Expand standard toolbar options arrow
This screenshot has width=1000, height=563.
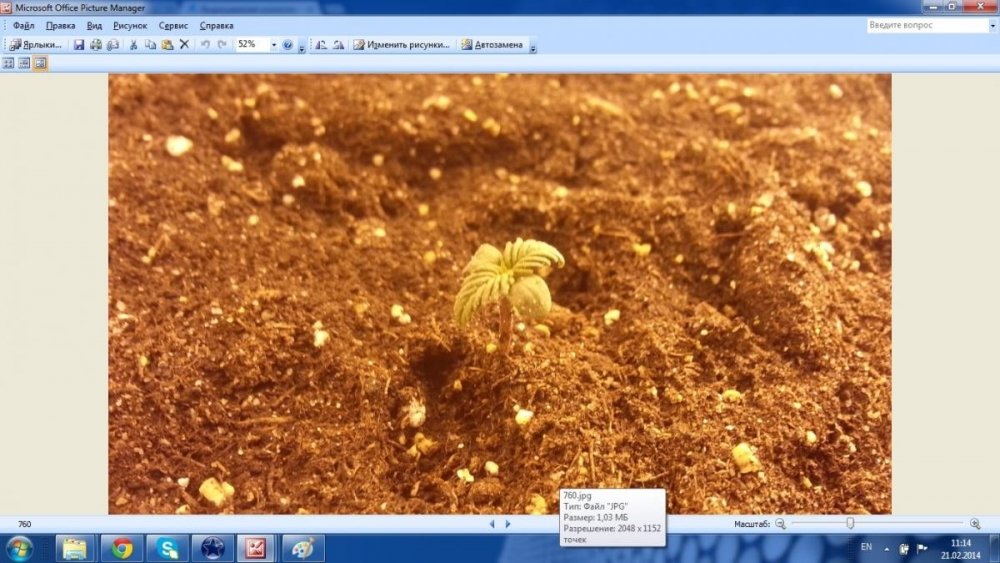302,45
